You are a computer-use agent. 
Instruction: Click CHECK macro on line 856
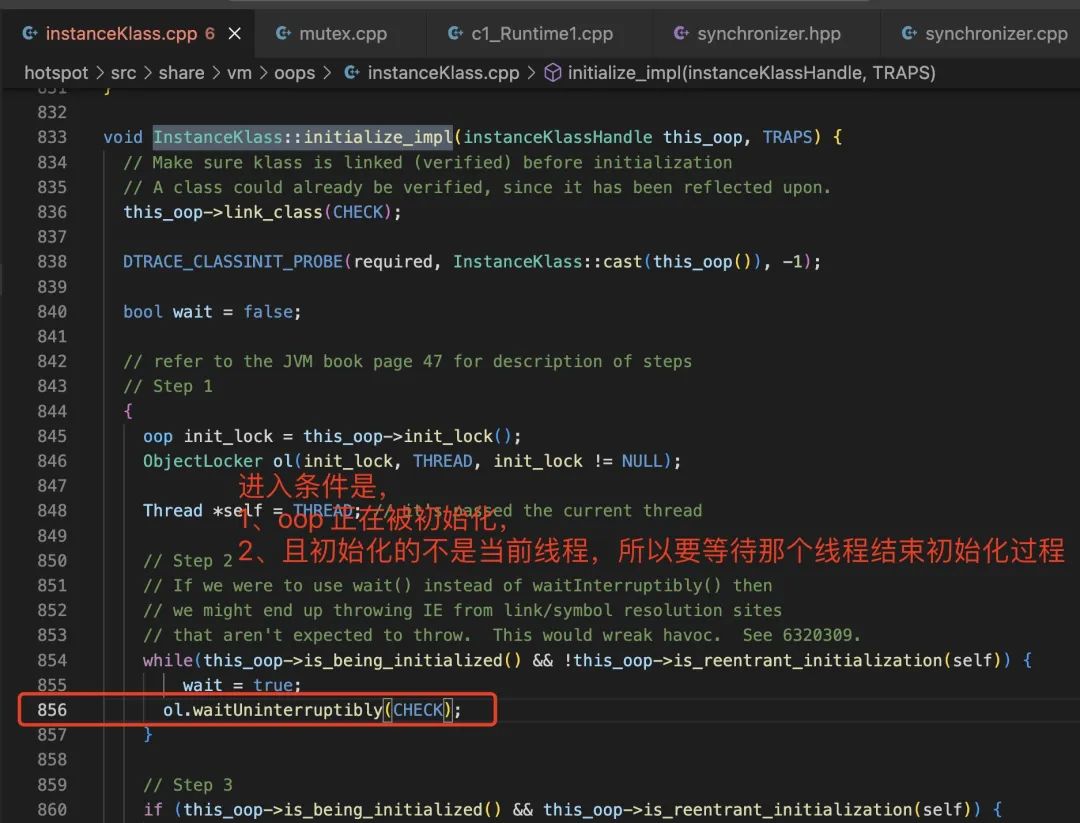pos(417,710)
